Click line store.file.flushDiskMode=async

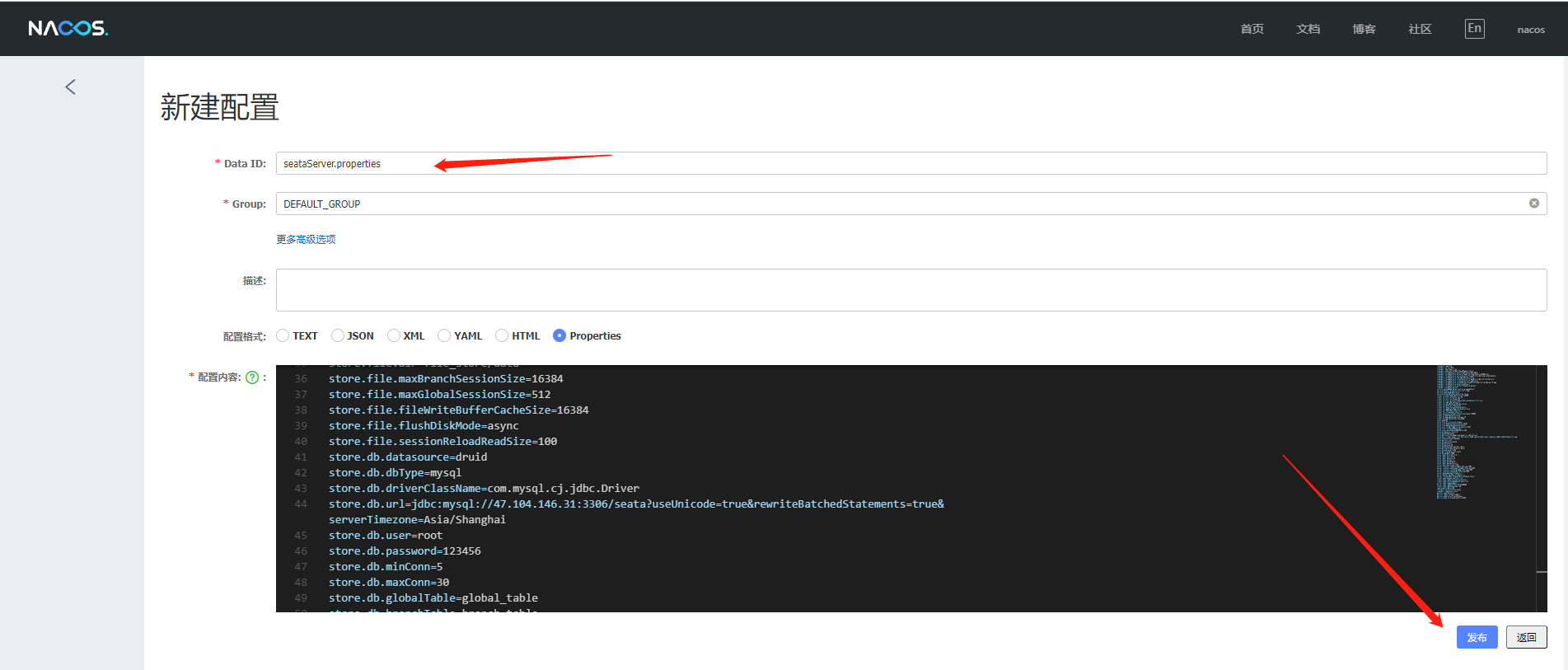tap(424, 426)
